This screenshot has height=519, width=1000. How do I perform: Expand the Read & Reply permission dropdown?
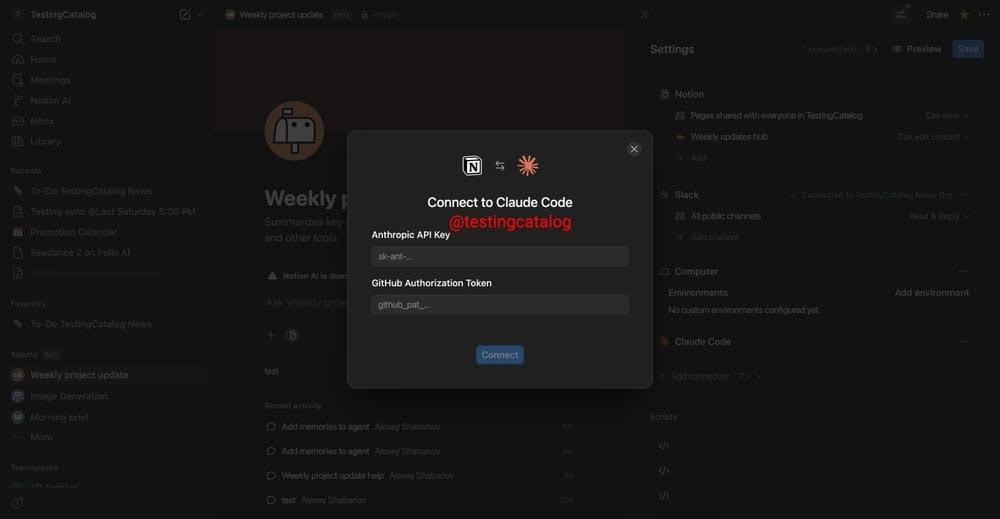tap(939, 216)
